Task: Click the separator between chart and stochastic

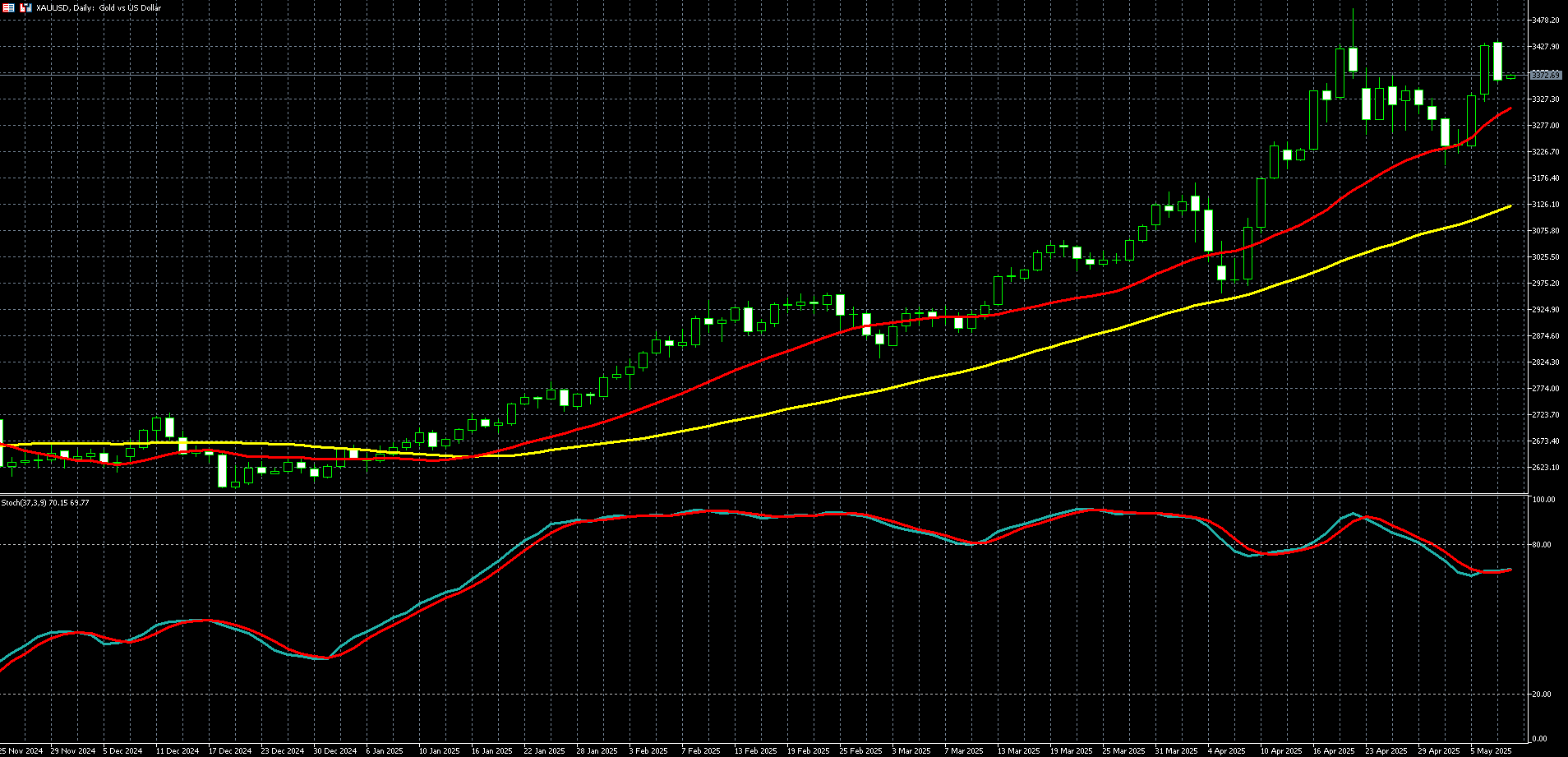Action: [x=763, y=494]
